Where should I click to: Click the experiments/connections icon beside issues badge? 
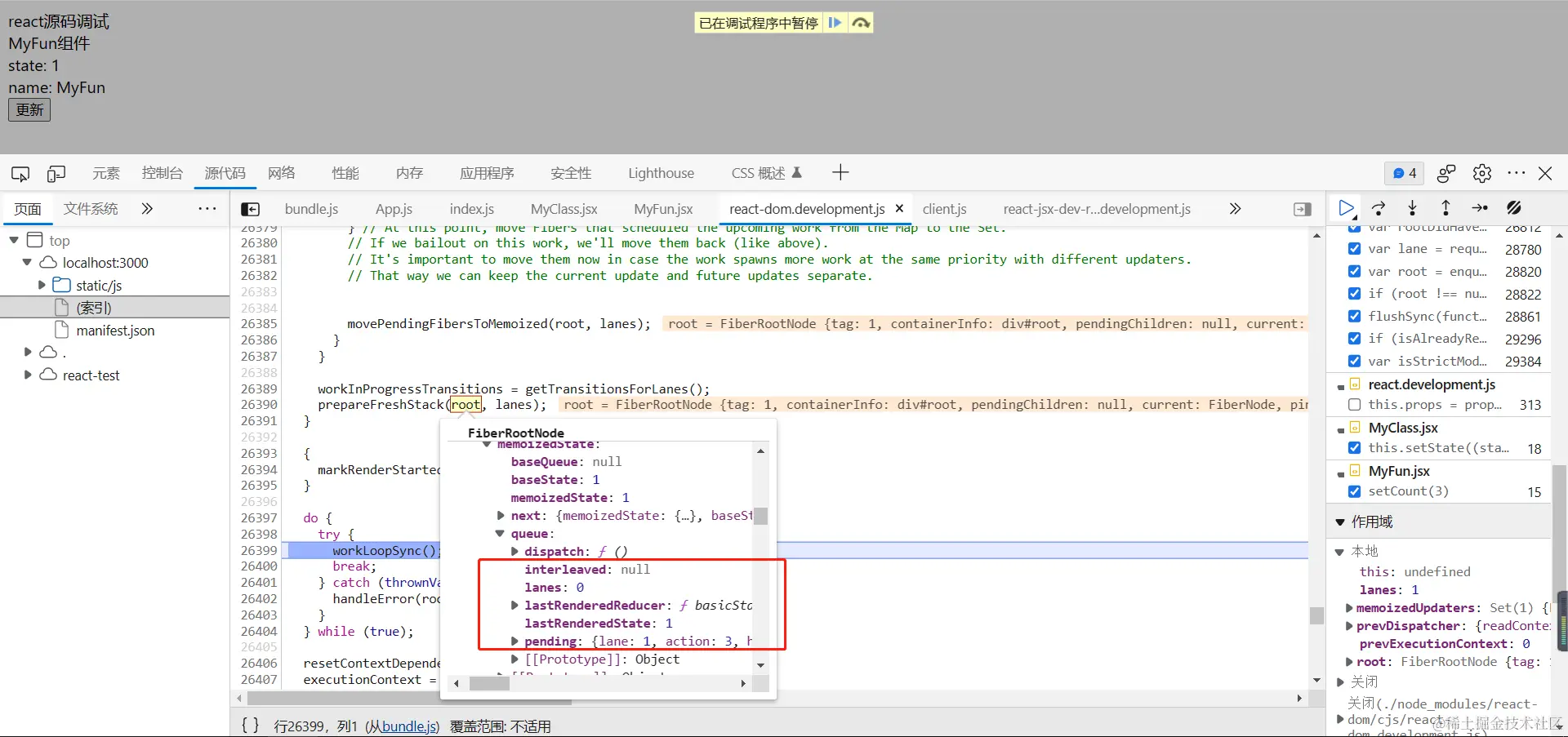point(1446,173)
